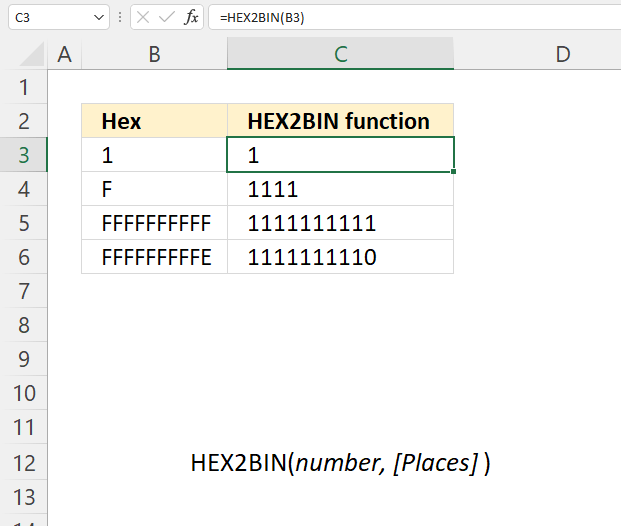
Task: Click the Enter checkmark icon in formula bar
Action: tap(167, 17)
